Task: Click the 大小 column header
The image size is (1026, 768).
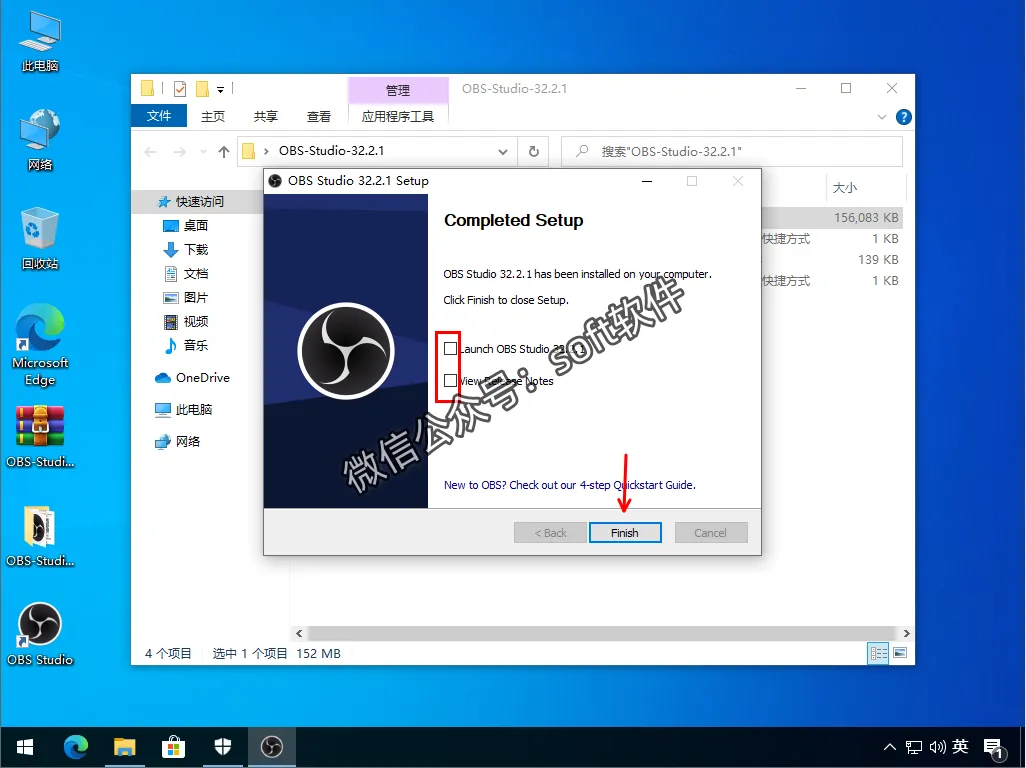Action: [844, 188]
